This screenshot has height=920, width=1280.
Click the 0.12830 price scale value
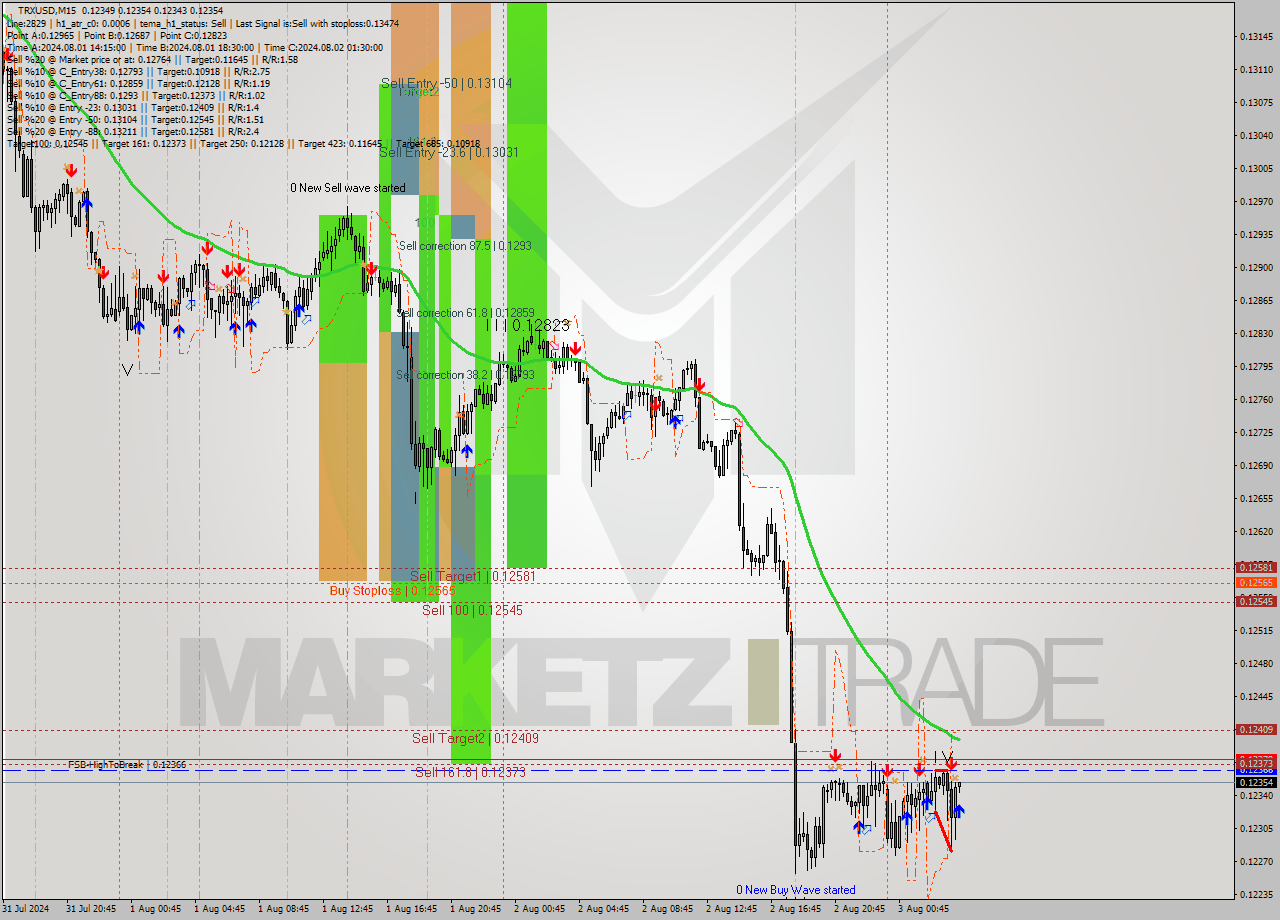(x=1256, y=334)
